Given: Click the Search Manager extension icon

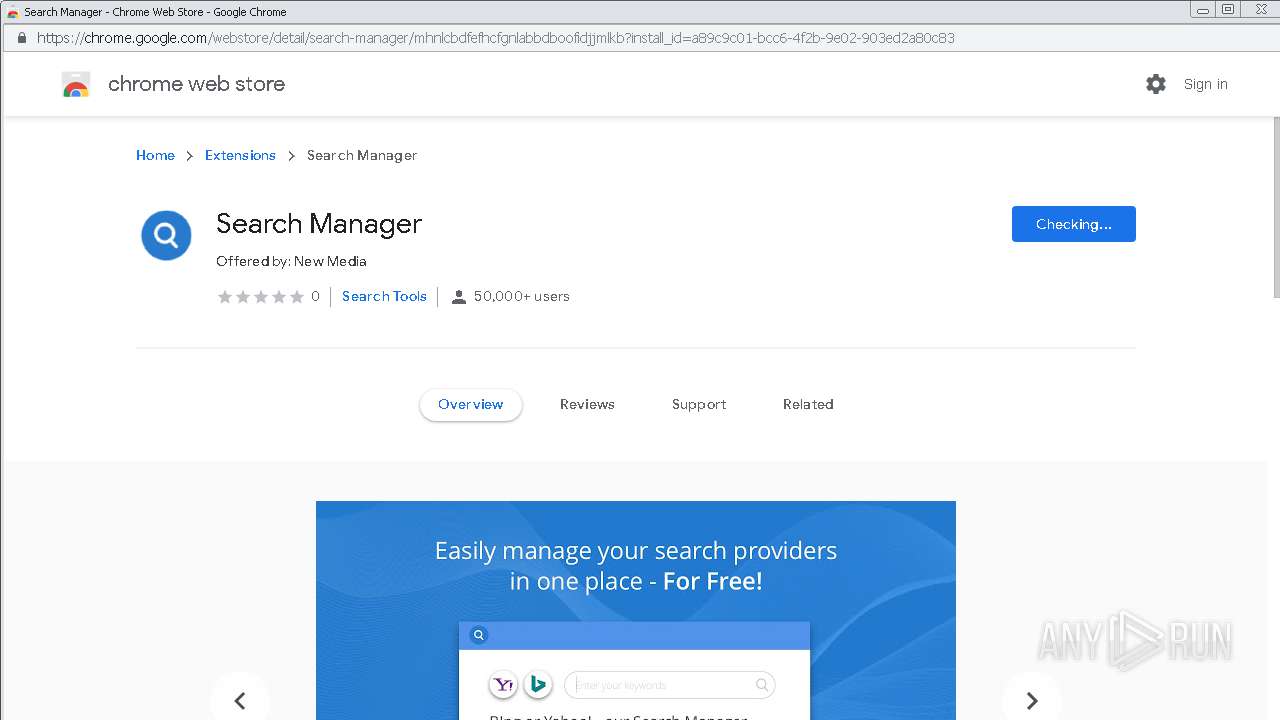Looking at the screenshot, I should [x=166, y=236].
